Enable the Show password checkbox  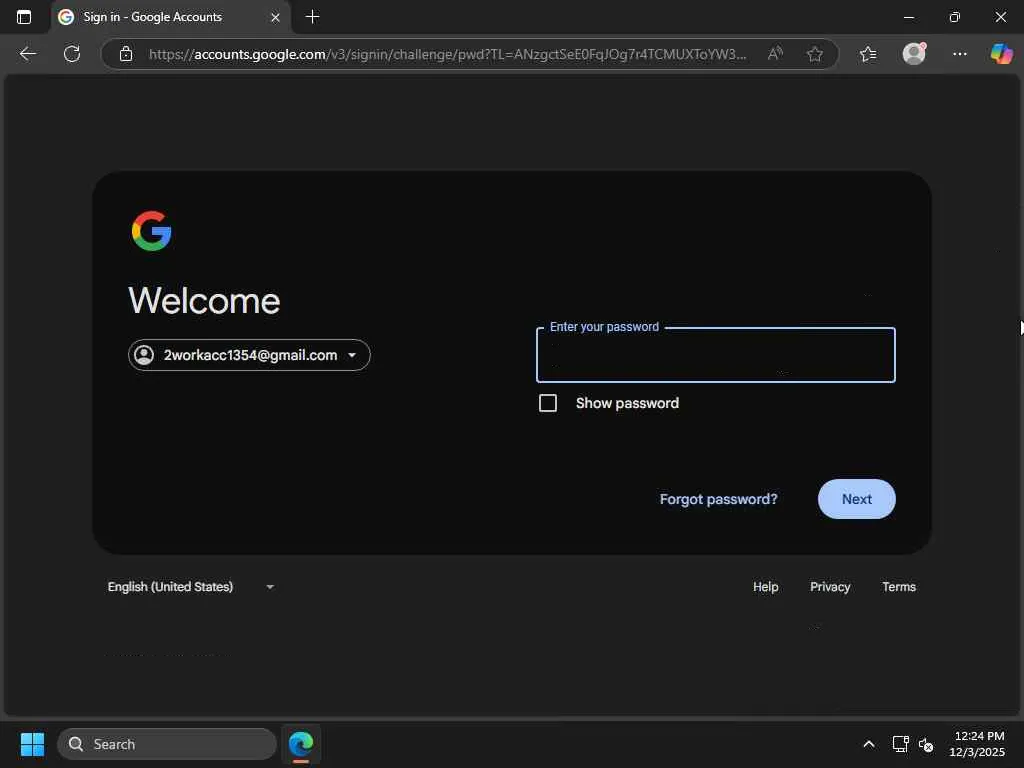point(548,403)
